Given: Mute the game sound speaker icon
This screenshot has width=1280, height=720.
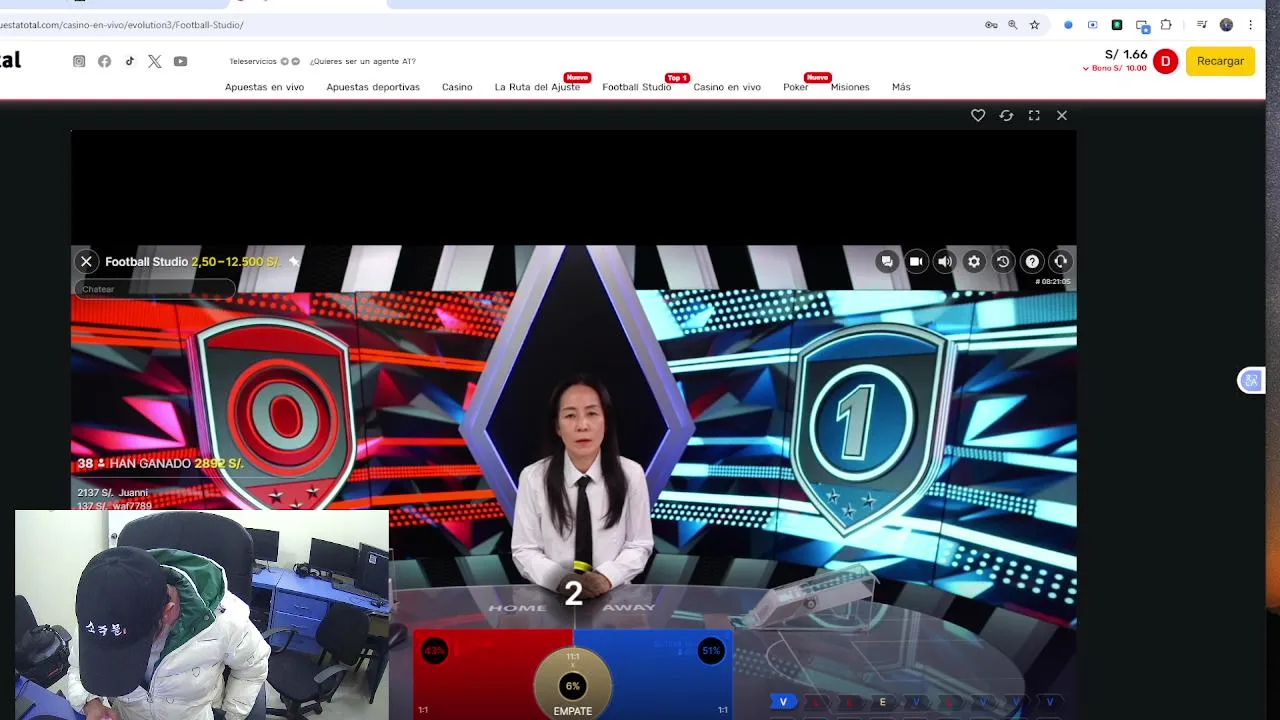Looking at the screenshot, I should pos(945,261).
